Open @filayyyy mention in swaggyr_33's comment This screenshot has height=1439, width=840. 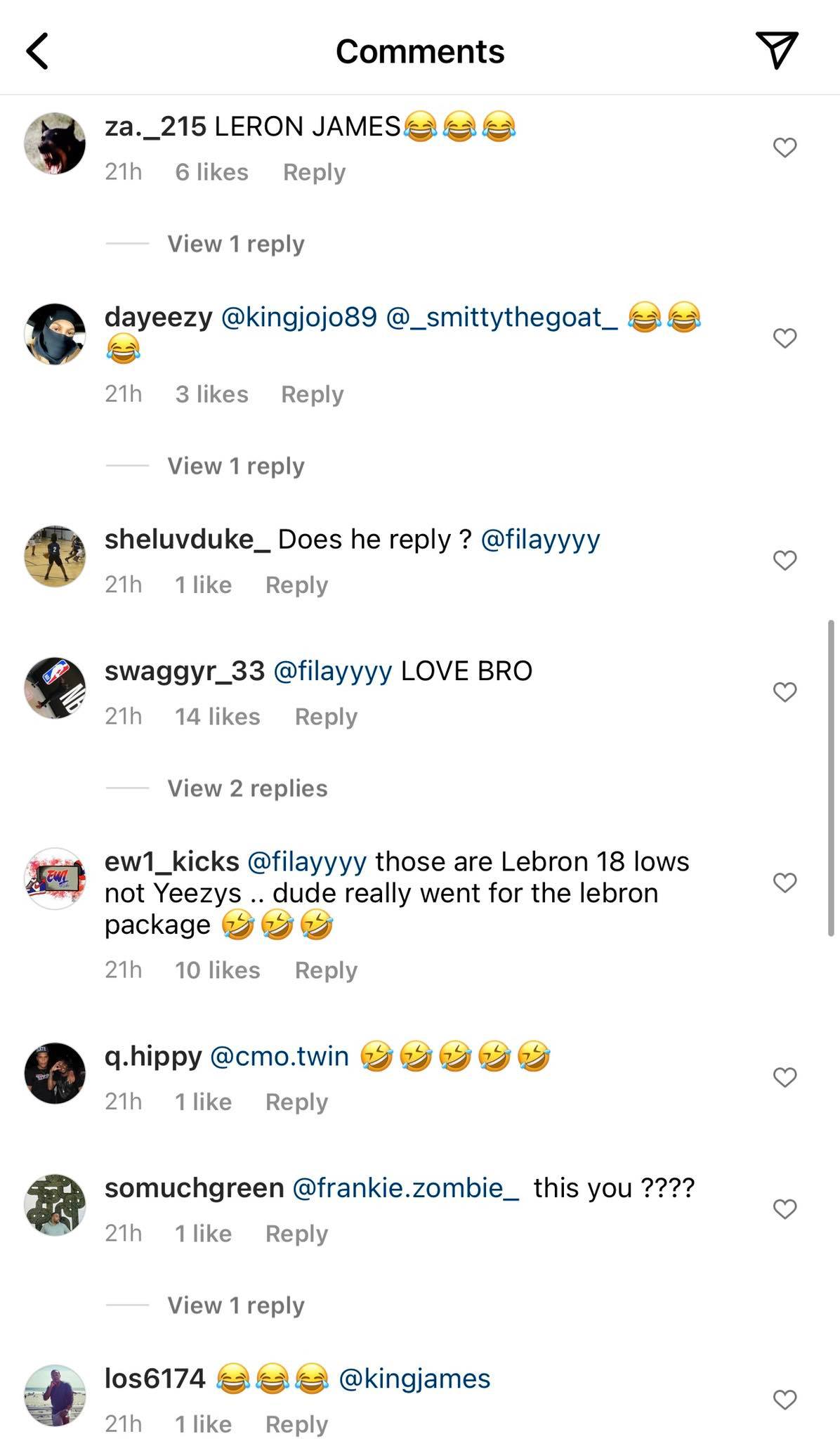[333, 672]
